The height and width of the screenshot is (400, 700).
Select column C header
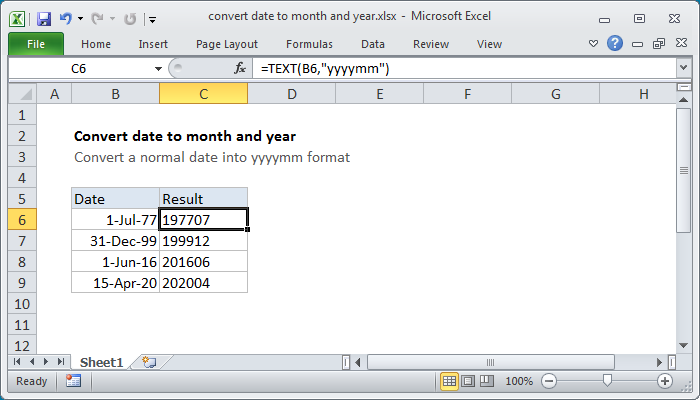[x=204, y=94]
